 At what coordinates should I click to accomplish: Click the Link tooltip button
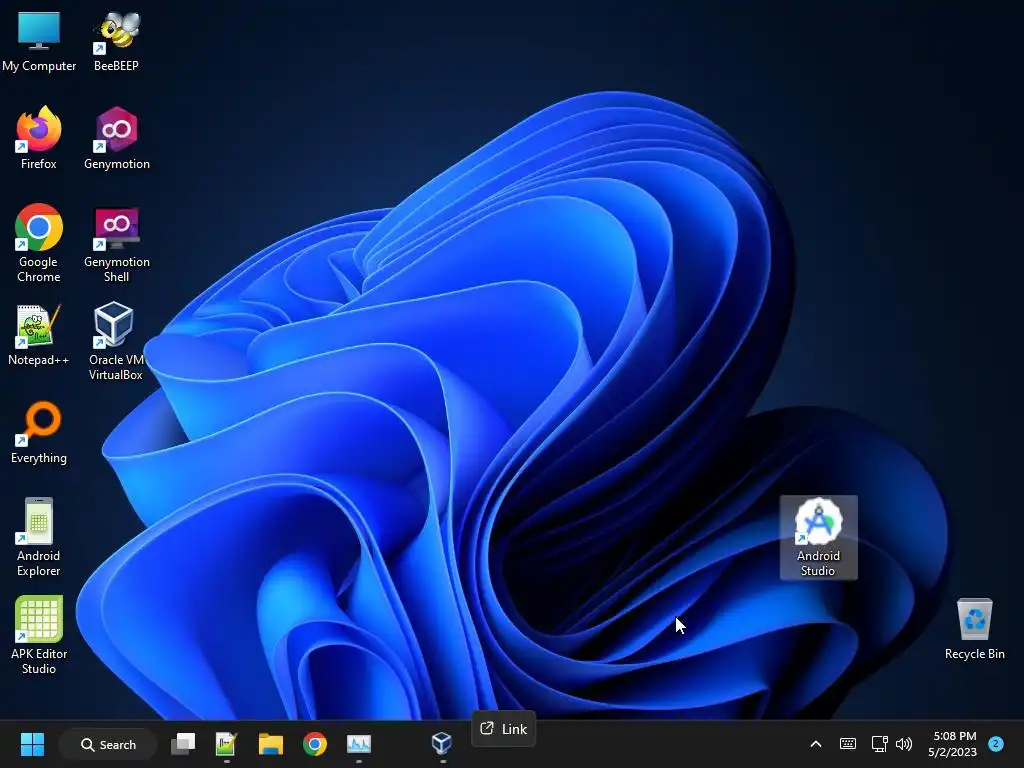[504, 729]
